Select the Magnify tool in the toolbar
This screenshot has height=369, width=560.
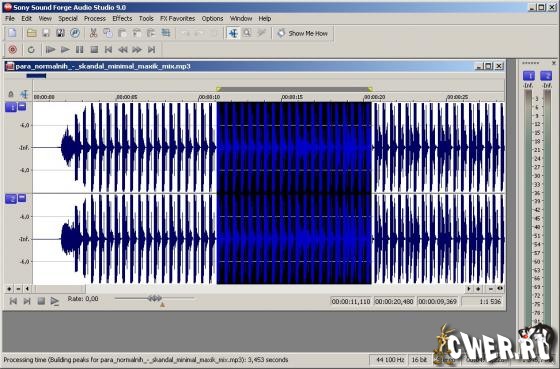pos(247,33)
